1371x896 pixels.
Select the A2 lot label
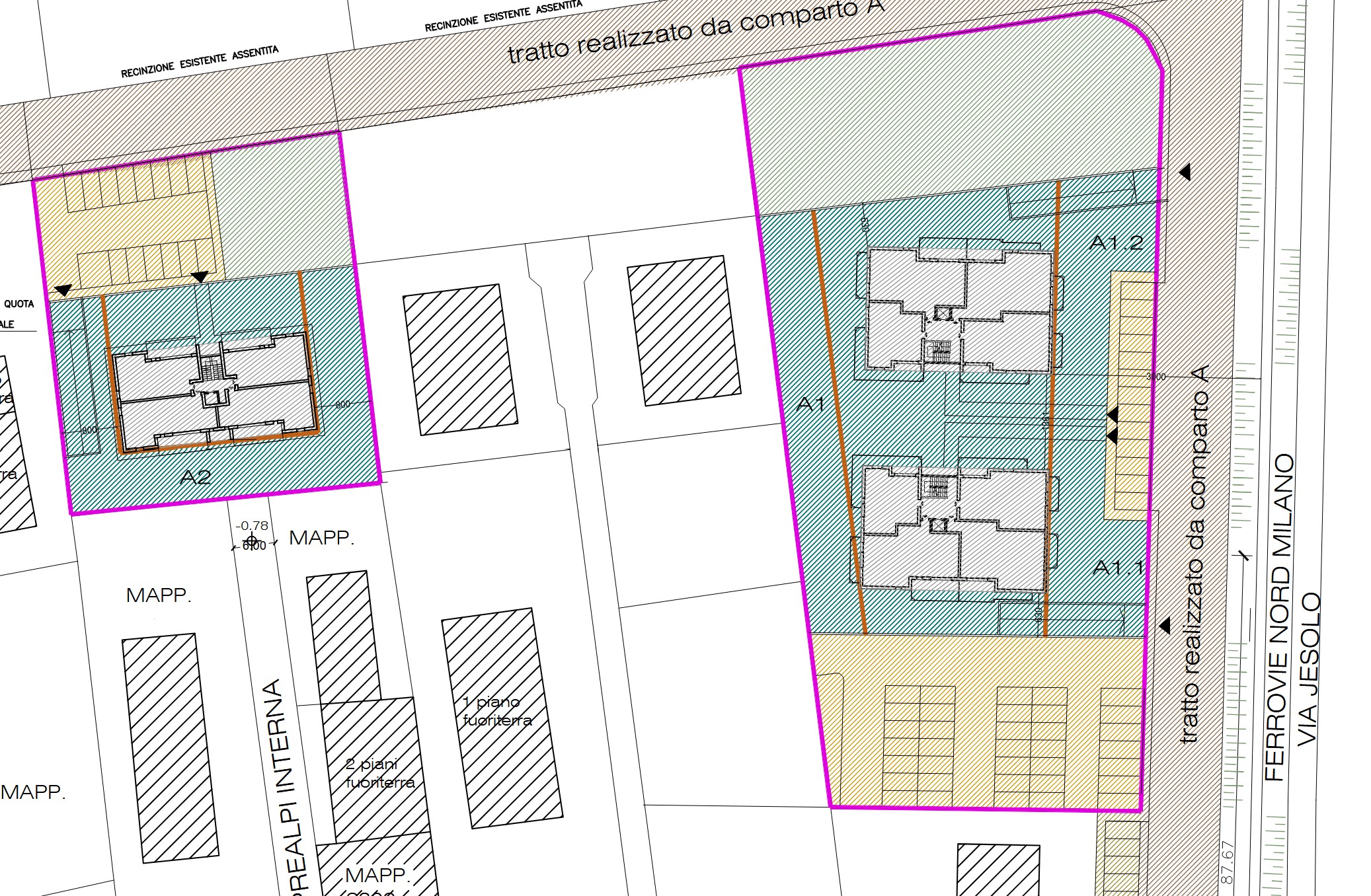(195, 477)
